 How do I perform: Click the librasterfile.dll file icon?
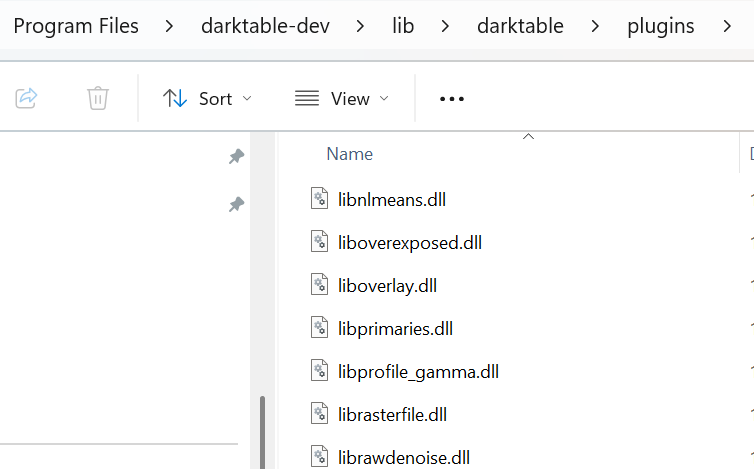320,414
